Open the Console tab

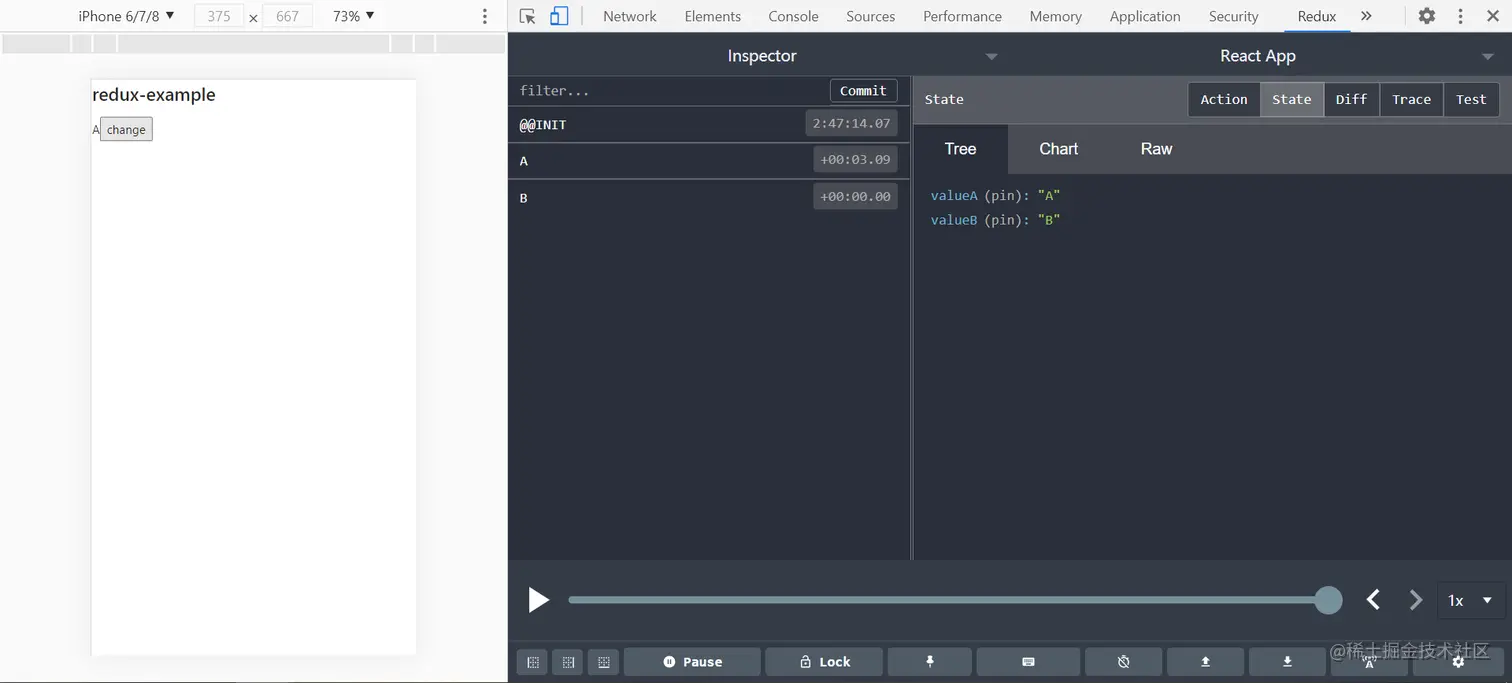pos(793,16)
